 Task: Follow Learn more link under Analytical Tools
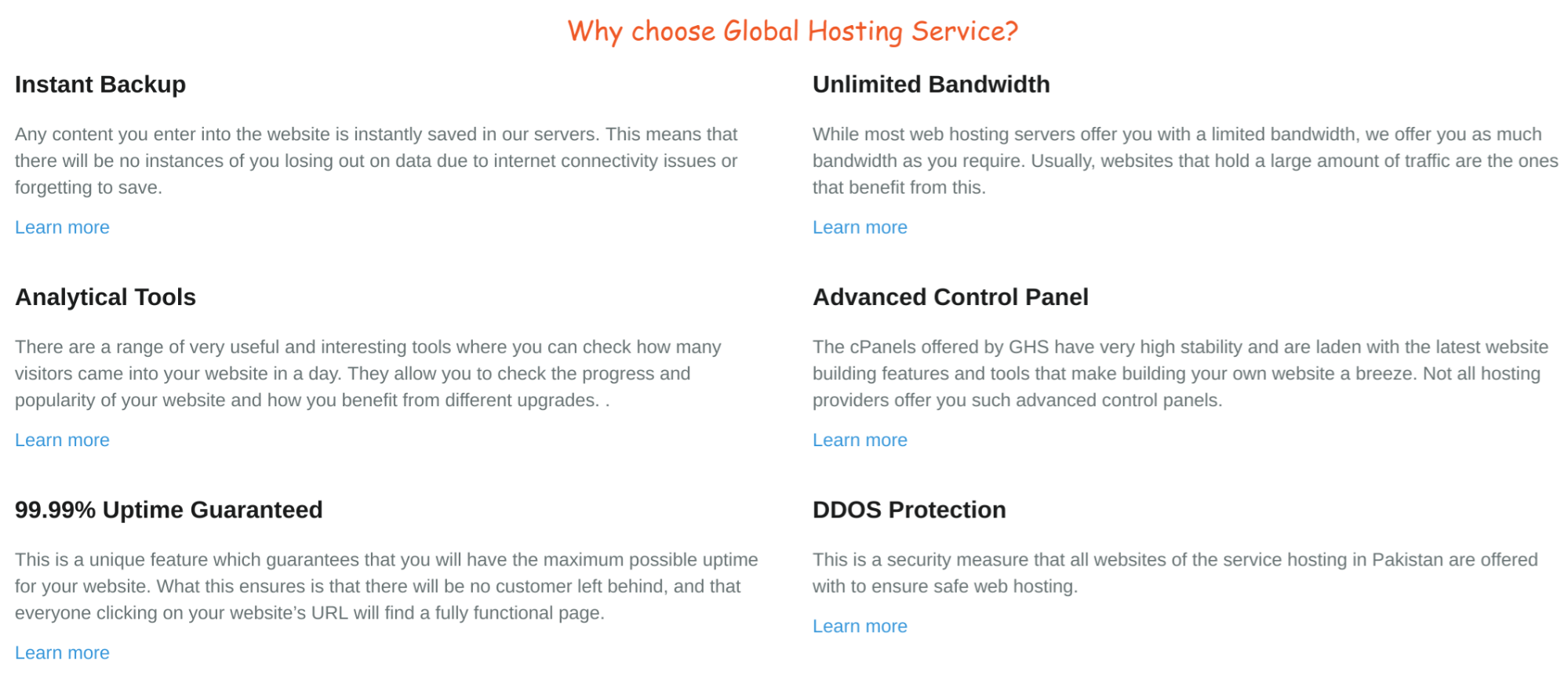pos(62,440)
